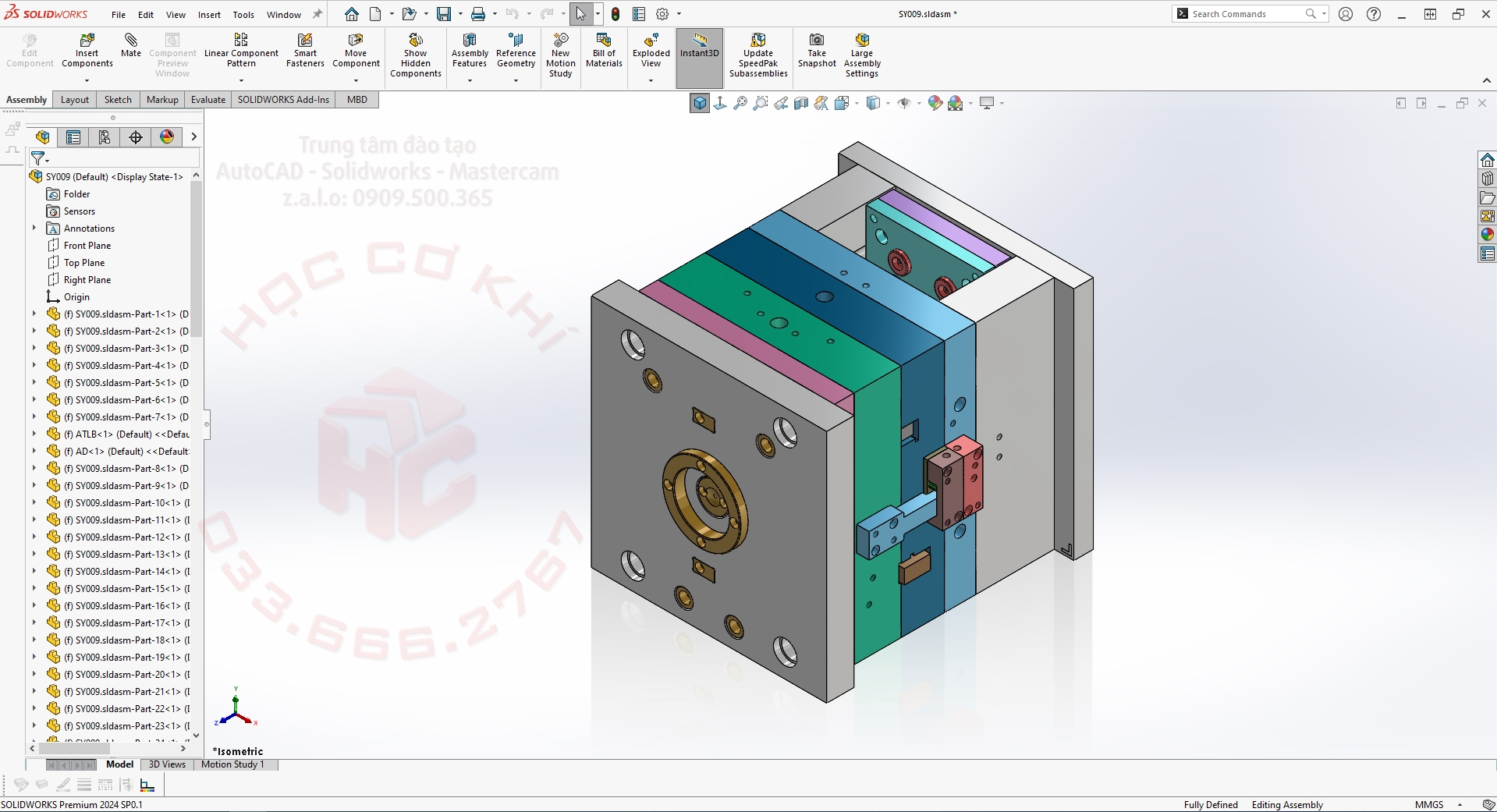
Task: Open Reference Geometry dropdown arrow
Action: coord(516,80)
